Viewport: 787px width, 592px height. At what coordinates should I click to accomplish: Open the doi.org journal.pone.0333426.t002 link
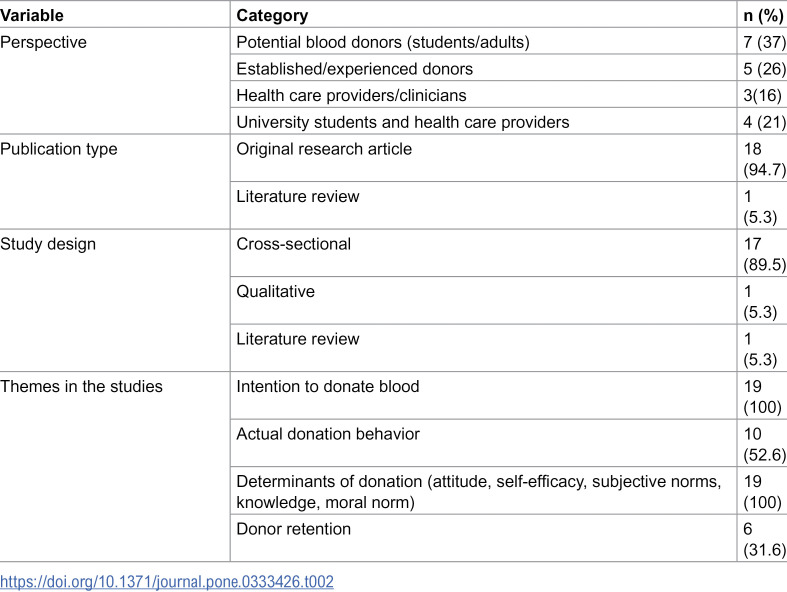[x=167, y=582]
